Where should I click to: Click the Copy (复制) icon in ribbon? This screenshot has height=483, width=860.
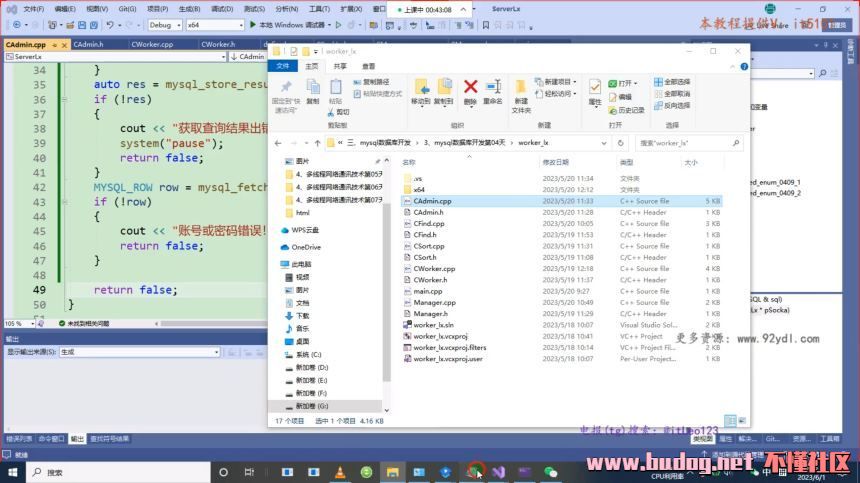tap(313, 87)
